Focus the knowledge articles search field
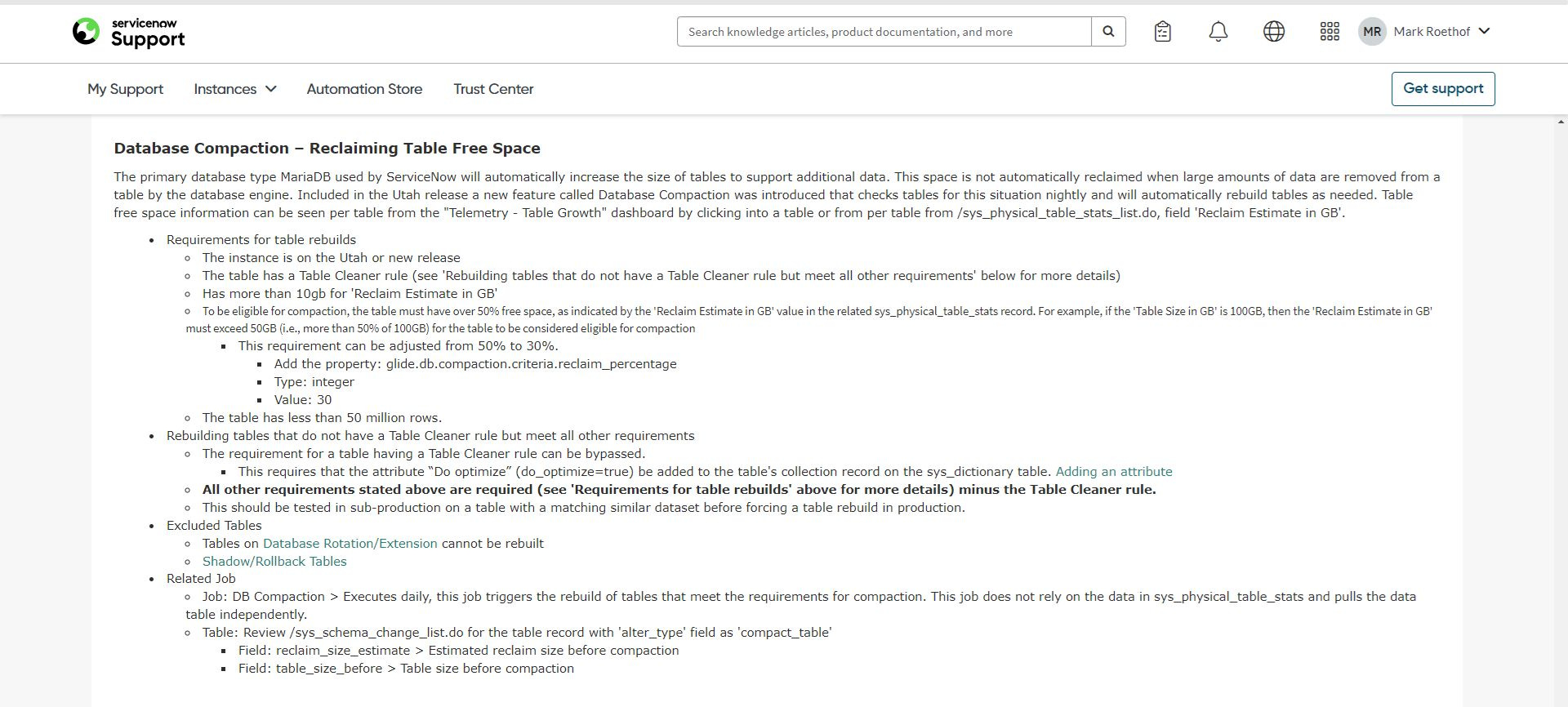Viewport: 1568px width, 707px height. 884,32
